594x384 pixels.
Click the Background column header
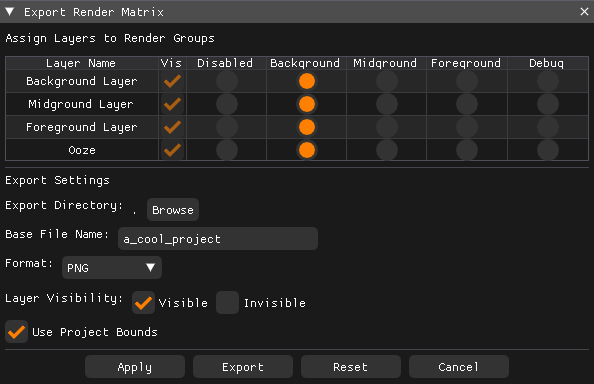coord(305,63)
